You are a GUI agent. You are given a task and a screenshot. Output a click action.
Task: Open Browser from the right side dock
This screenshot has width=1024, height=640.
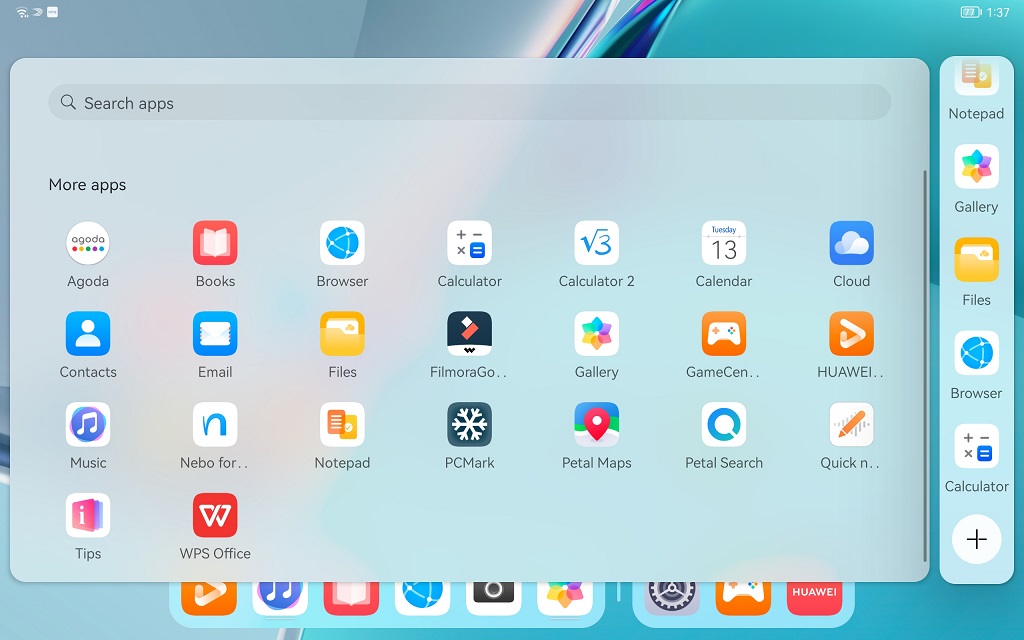click(x=976, y=353)
